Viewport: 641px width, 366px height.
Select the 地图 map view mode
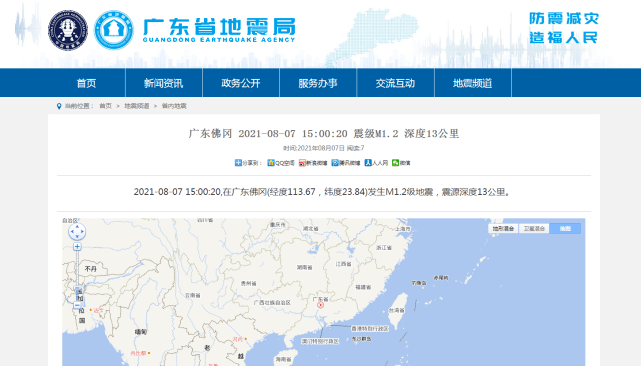coord(565,229)
